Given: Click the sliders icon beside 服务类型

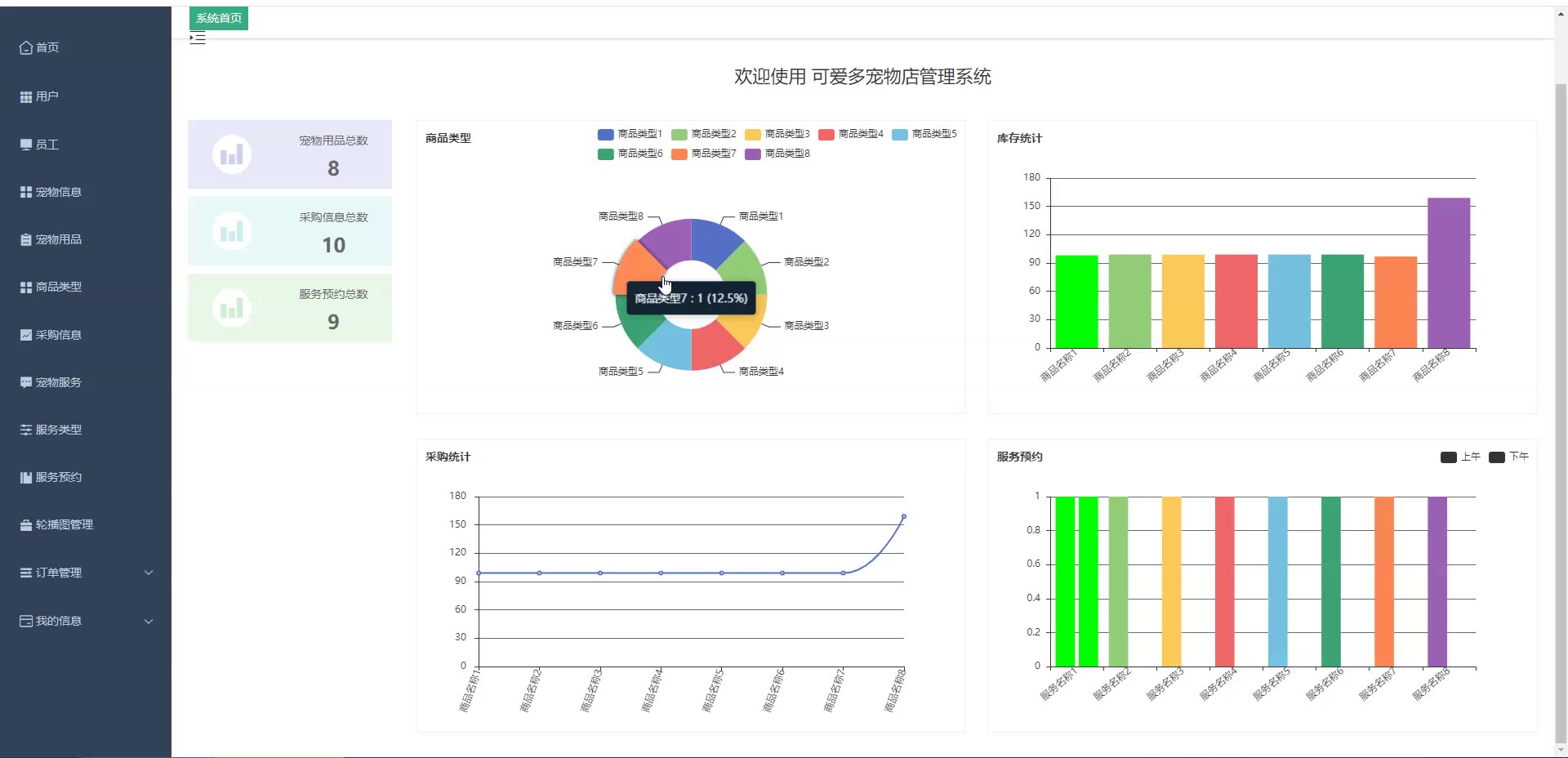Looking at the screenshot, I should [26, 430].
